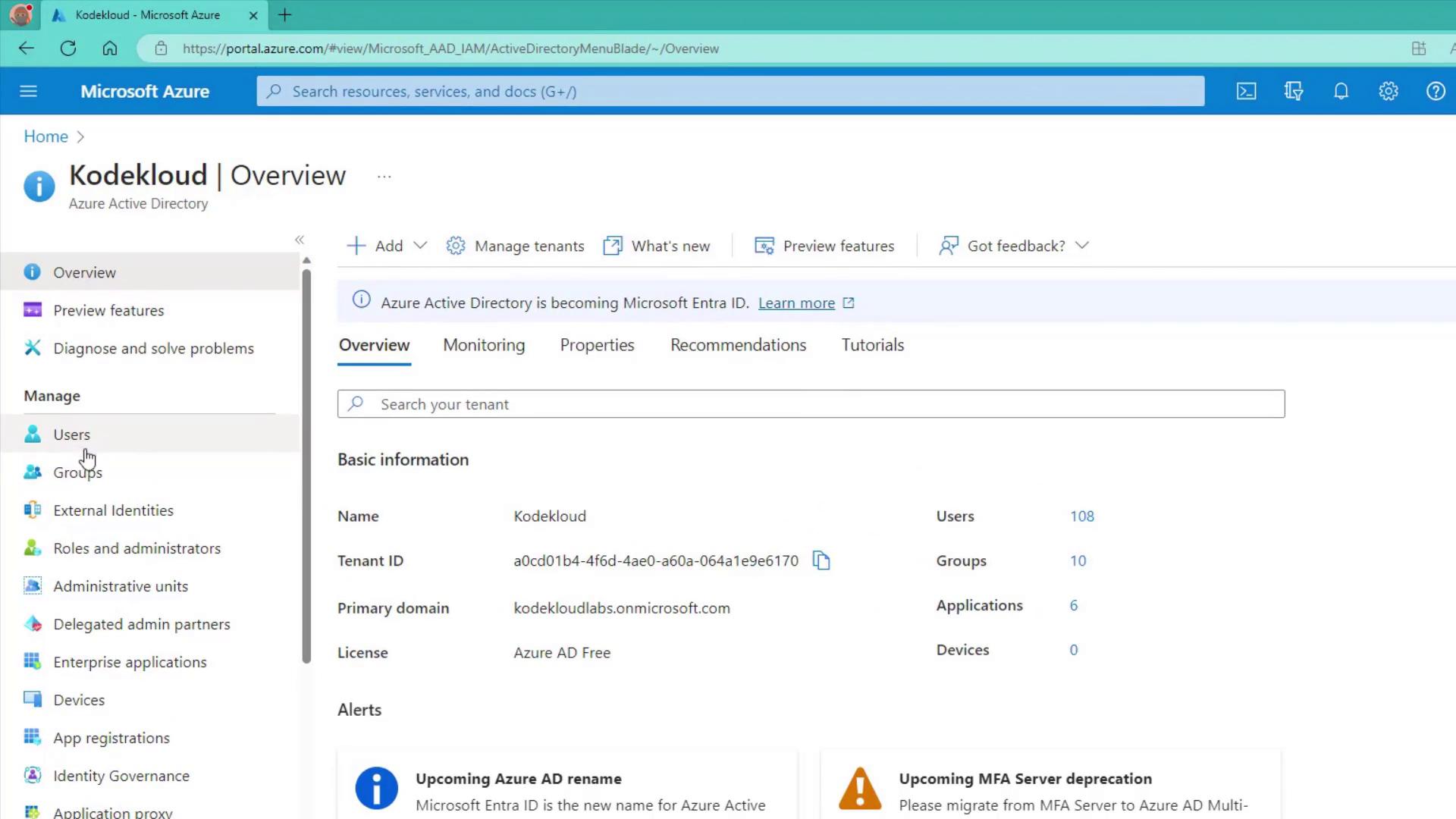Open Roles and administrators in sidebar
This screenshot has height=819, width=1456.
136,548
